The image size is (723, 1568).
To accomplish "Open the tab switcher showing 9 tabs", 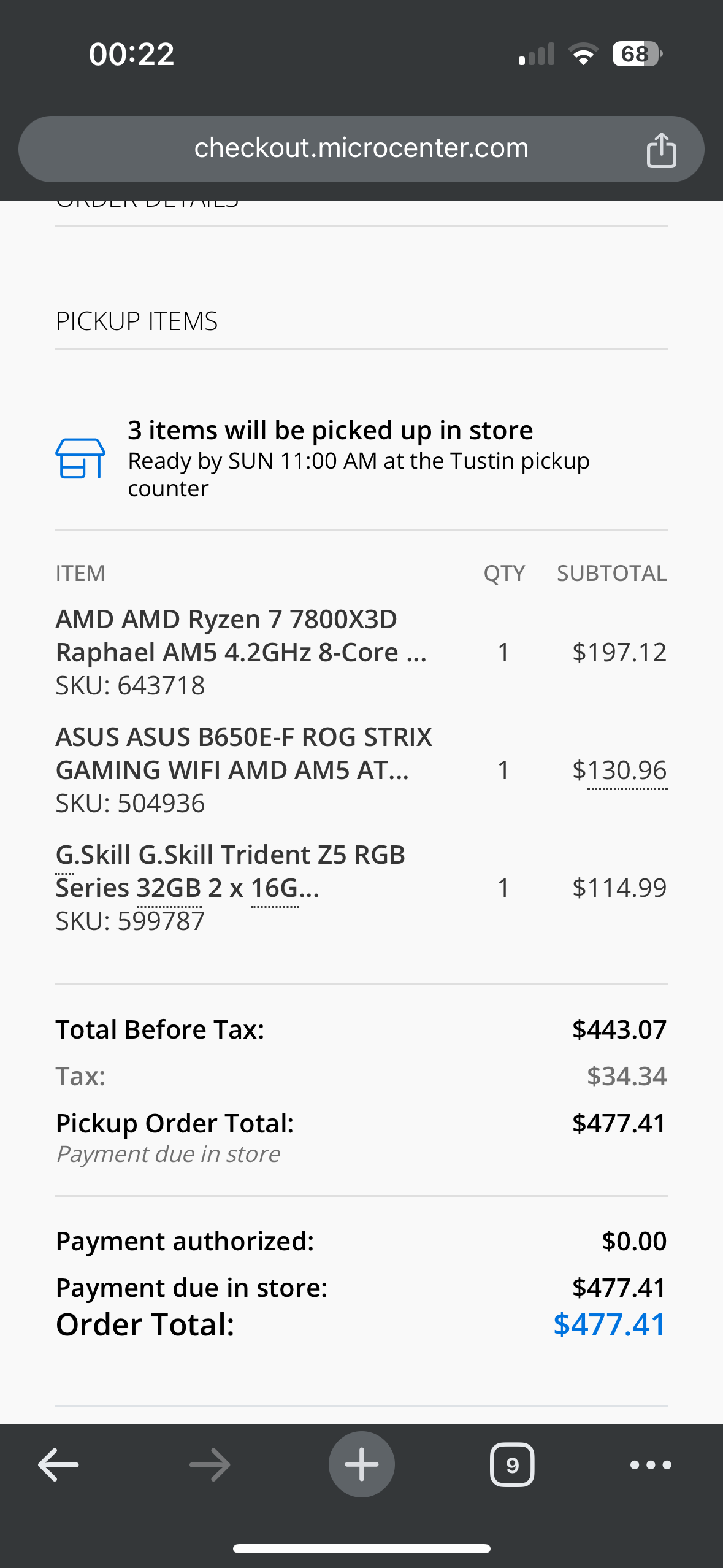I will click(x=512, y=1465).
